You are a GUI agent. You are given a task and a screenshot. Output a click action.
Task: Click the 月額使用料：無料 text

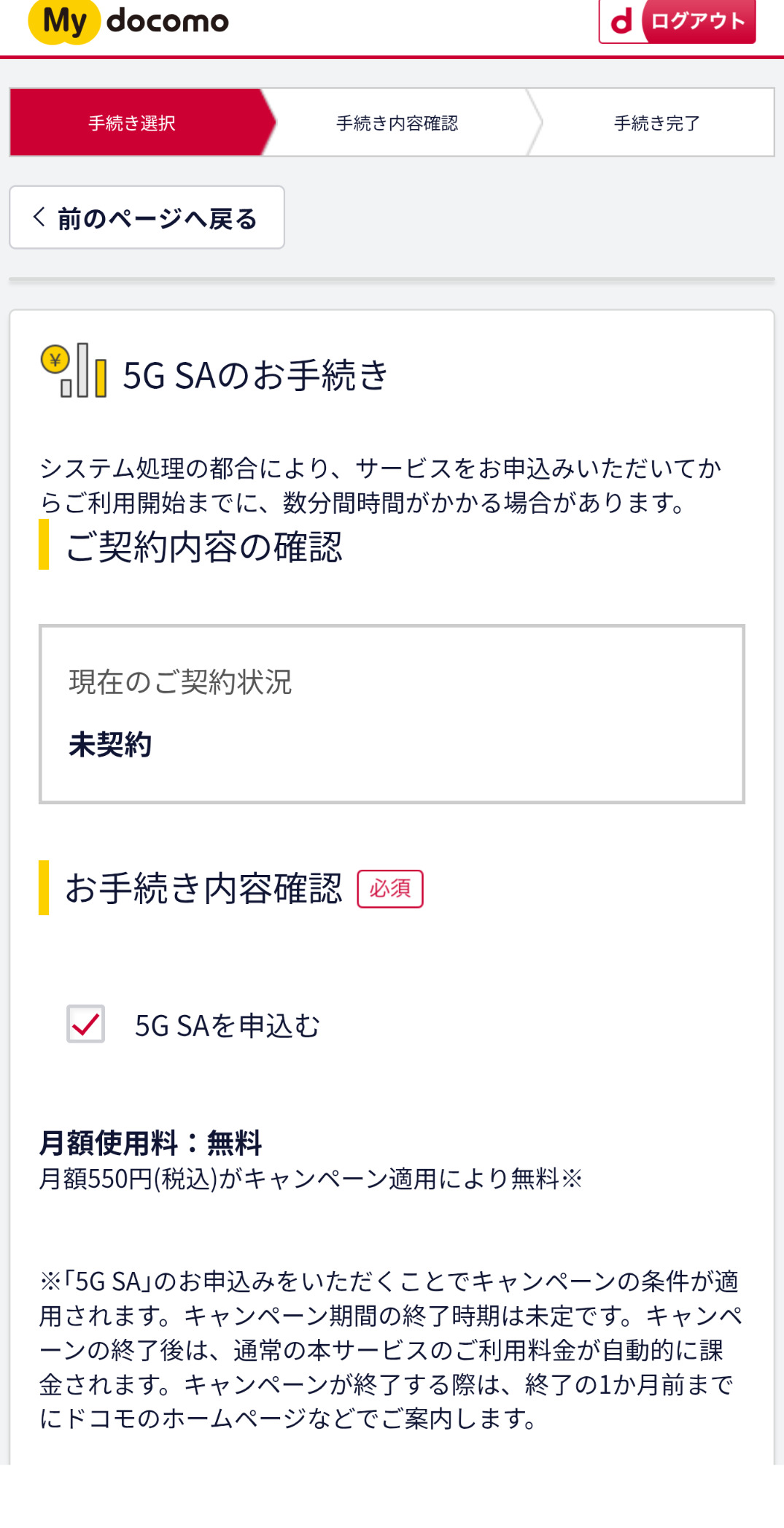150,1143
